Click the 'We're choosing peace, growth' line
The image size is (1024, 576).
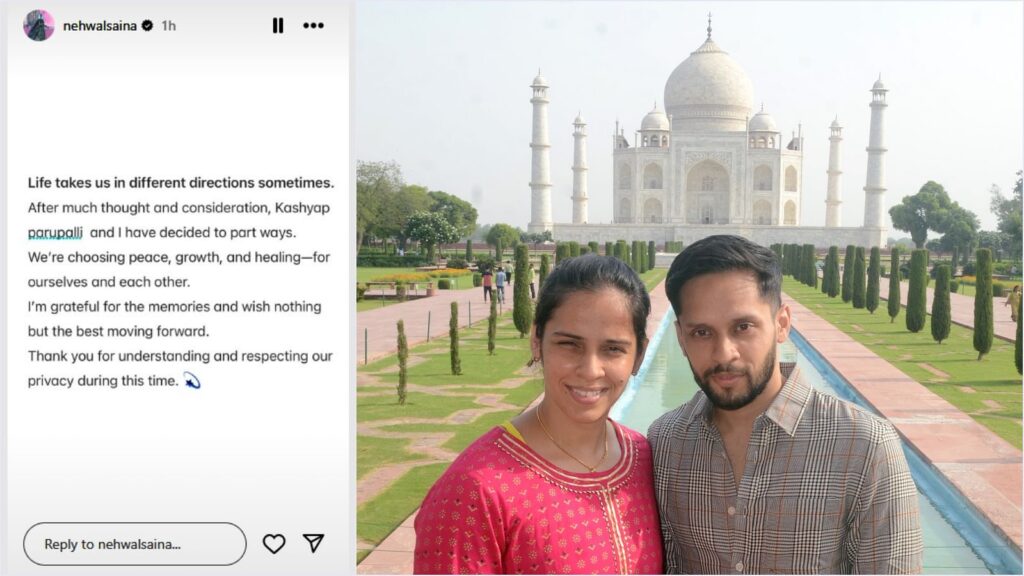coord(178,257)
